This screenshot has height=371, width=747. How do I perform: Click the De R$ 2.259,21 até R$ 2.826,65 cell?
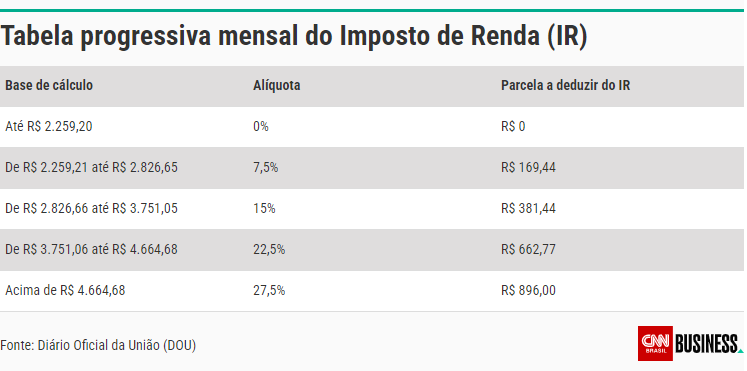click(x=91, y=168)
